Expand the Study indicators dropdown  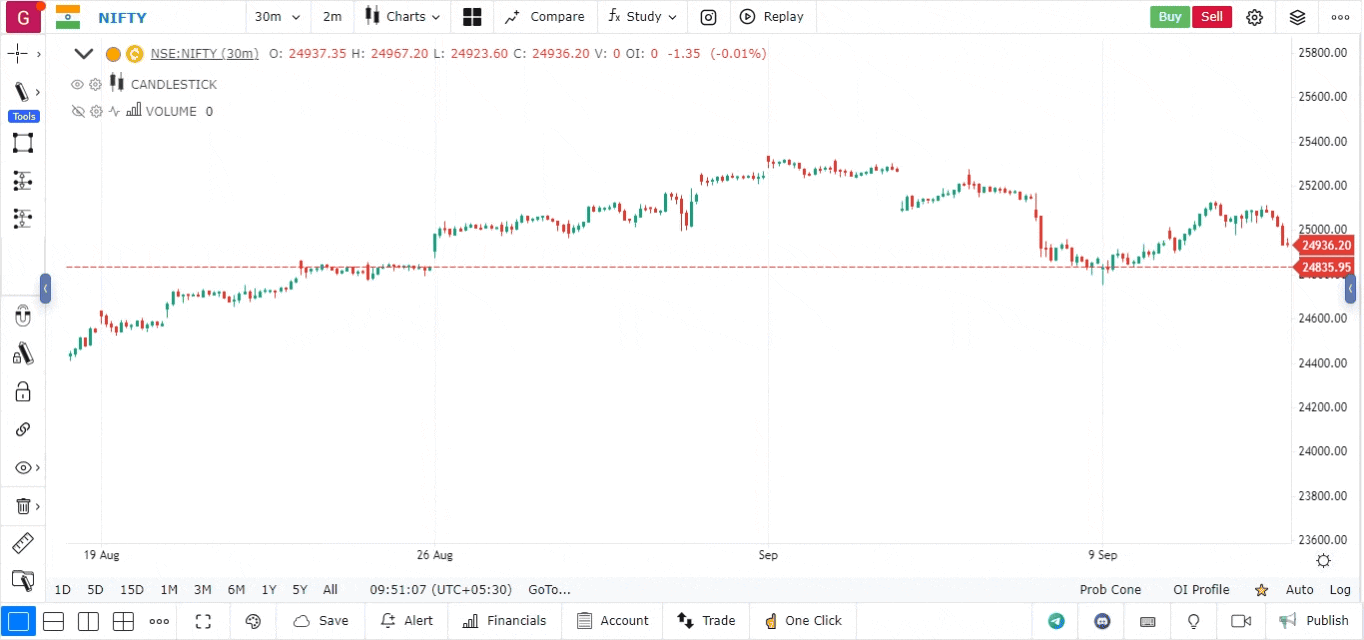point(643,17)
